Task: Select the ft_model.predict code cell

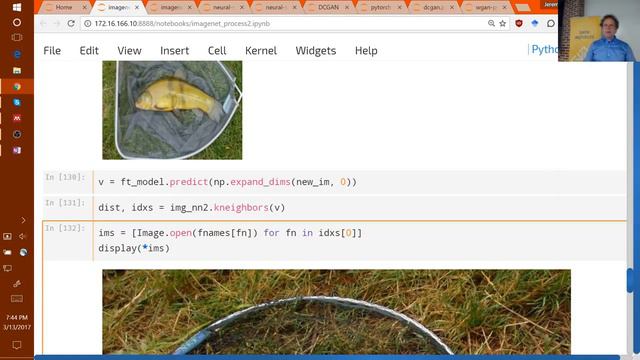Action: pos(360,182)
